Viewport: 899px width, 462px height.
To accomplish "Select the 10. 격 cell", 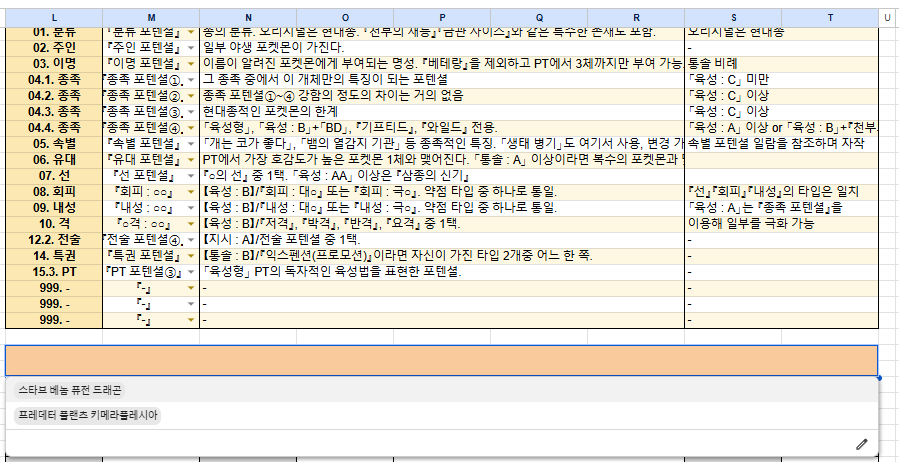I will click(x=54, y=224).
